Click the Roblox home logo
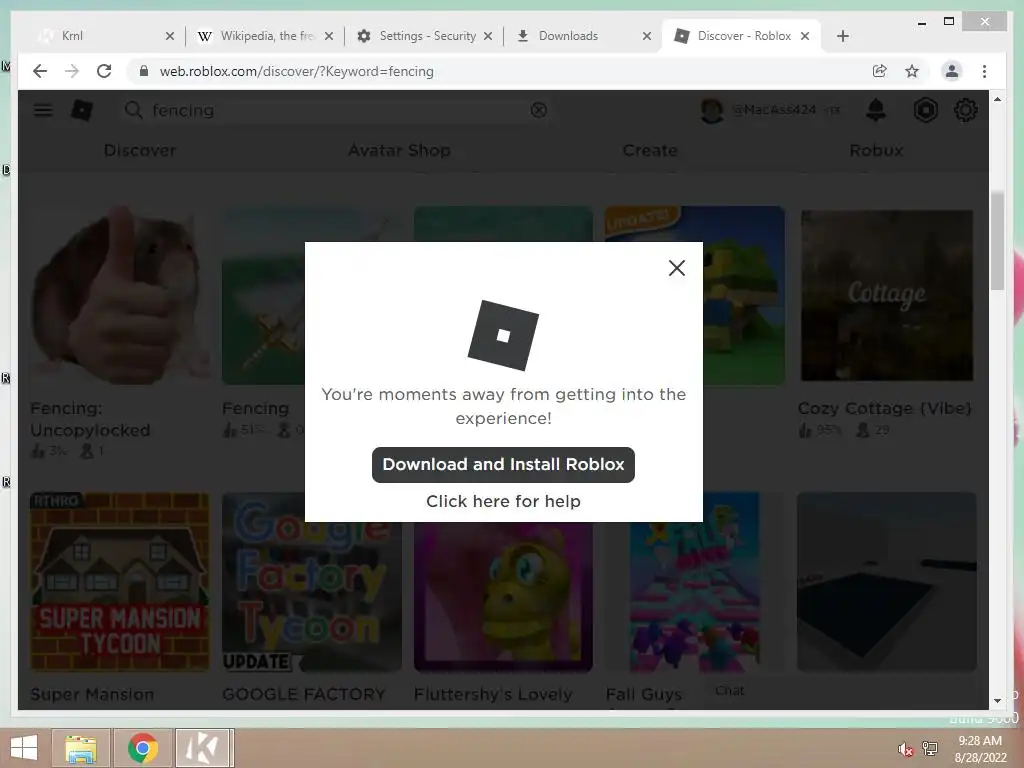 (82, 110)
